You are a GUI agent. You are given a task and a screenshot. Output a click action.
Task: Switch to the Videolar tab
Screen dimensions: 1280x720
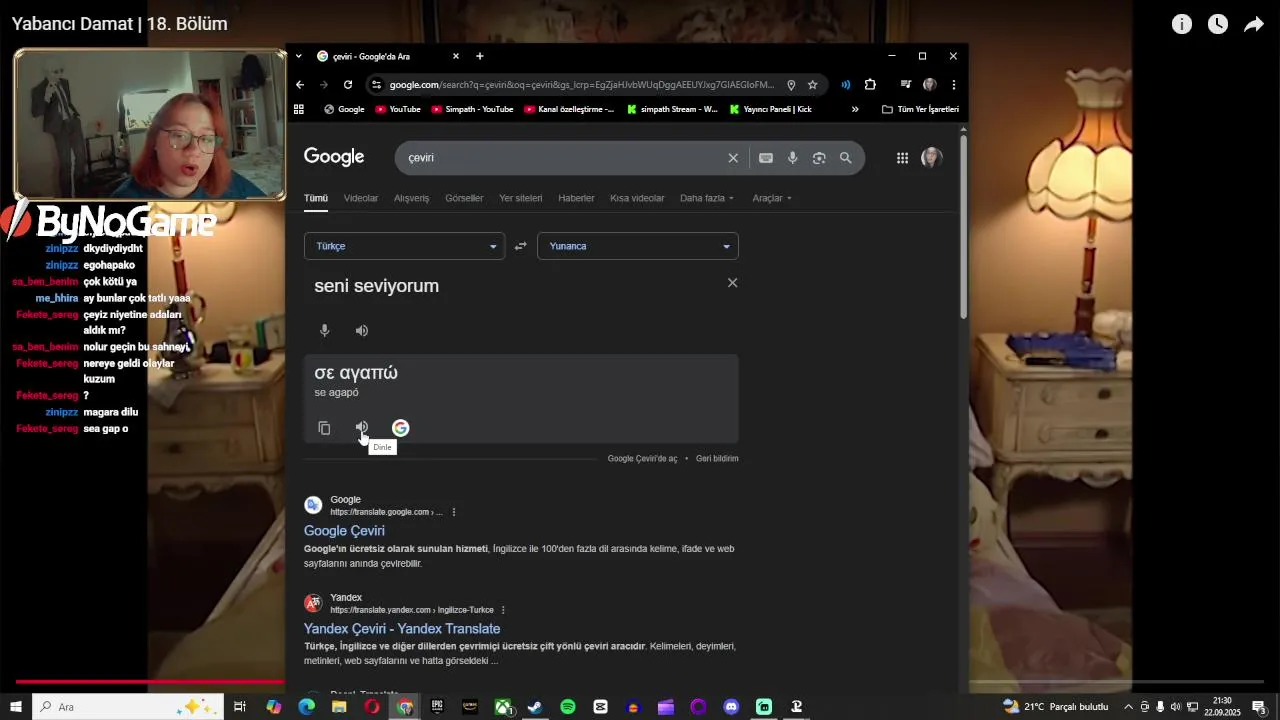[361, 198]
